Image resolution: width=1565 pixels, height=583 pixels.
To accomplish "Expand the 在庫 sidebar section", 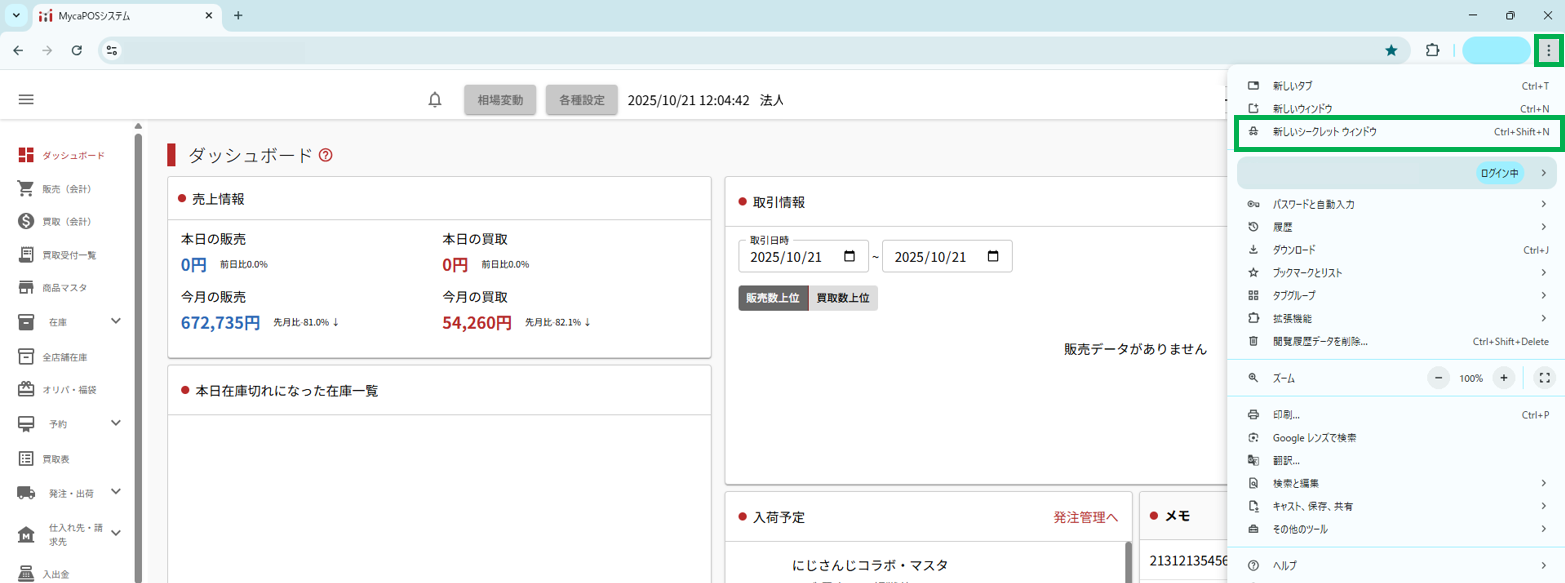I will [x=115, y=321].
